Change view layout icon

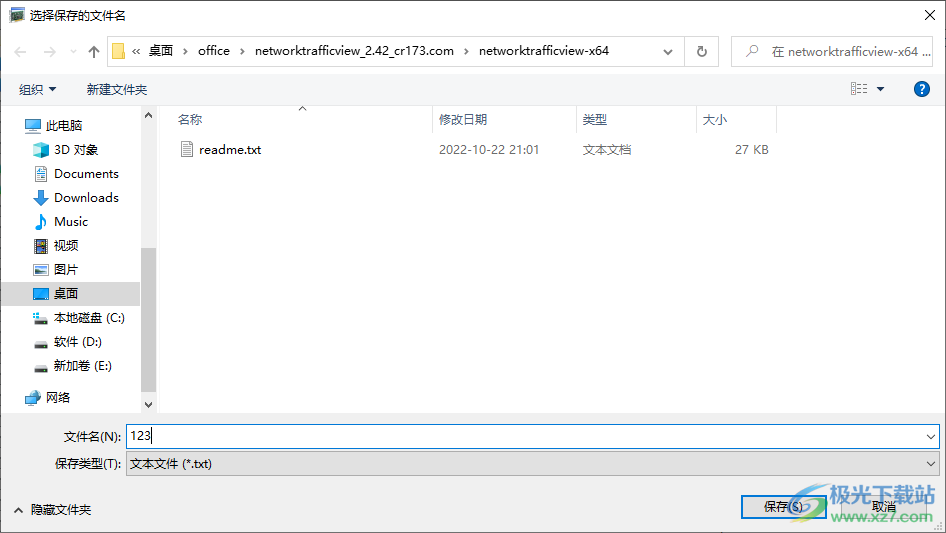tap(859, 89)
